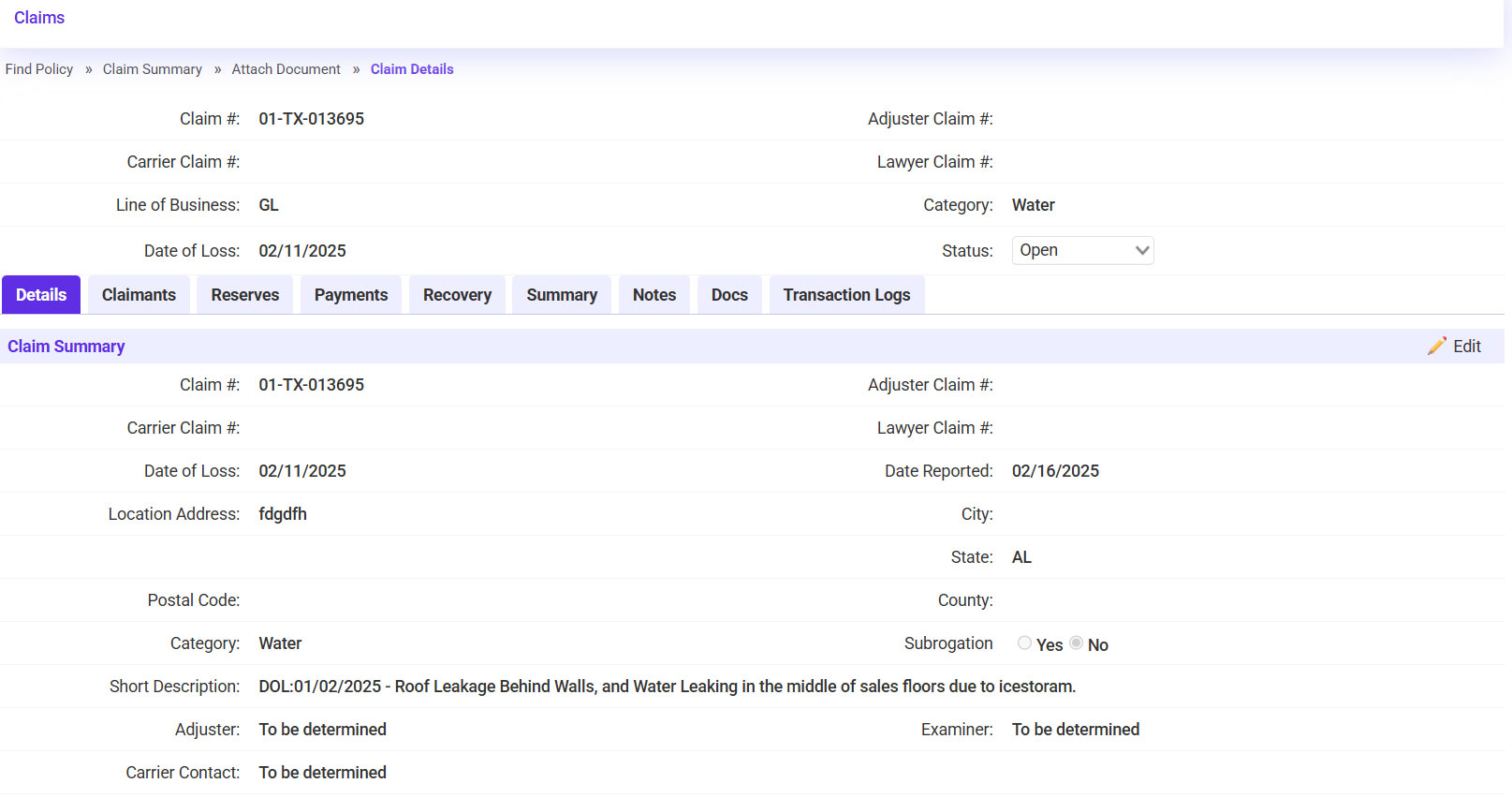Click the Claims header link

pyautogui.click(x=39, y=18)
